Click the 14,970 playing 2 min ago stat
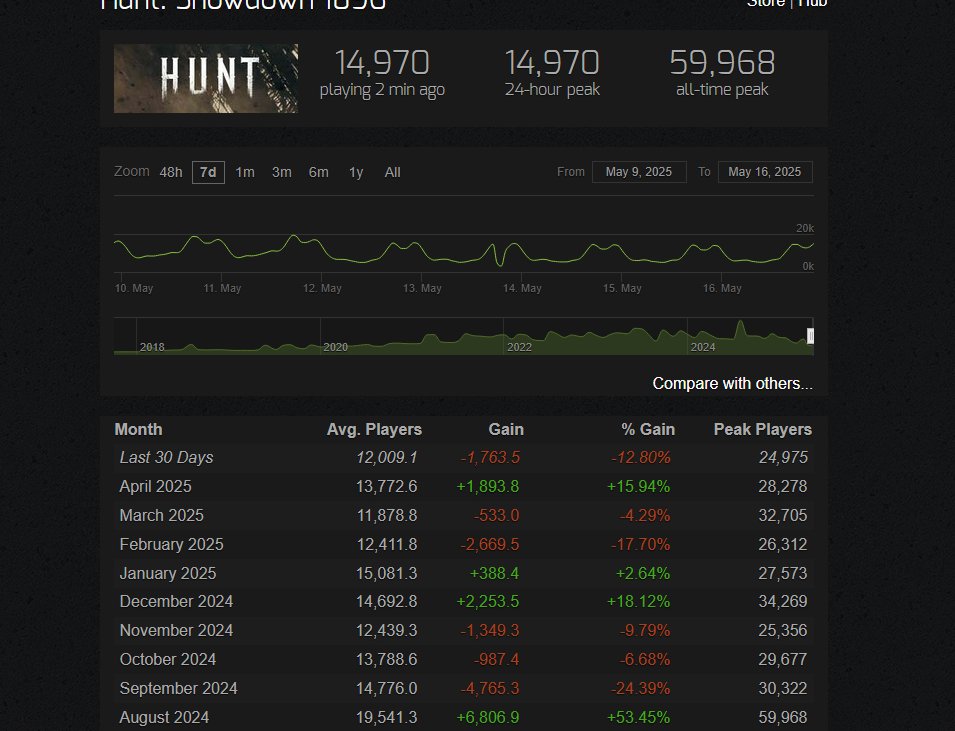The image size is (955, 731). point(382,73)
